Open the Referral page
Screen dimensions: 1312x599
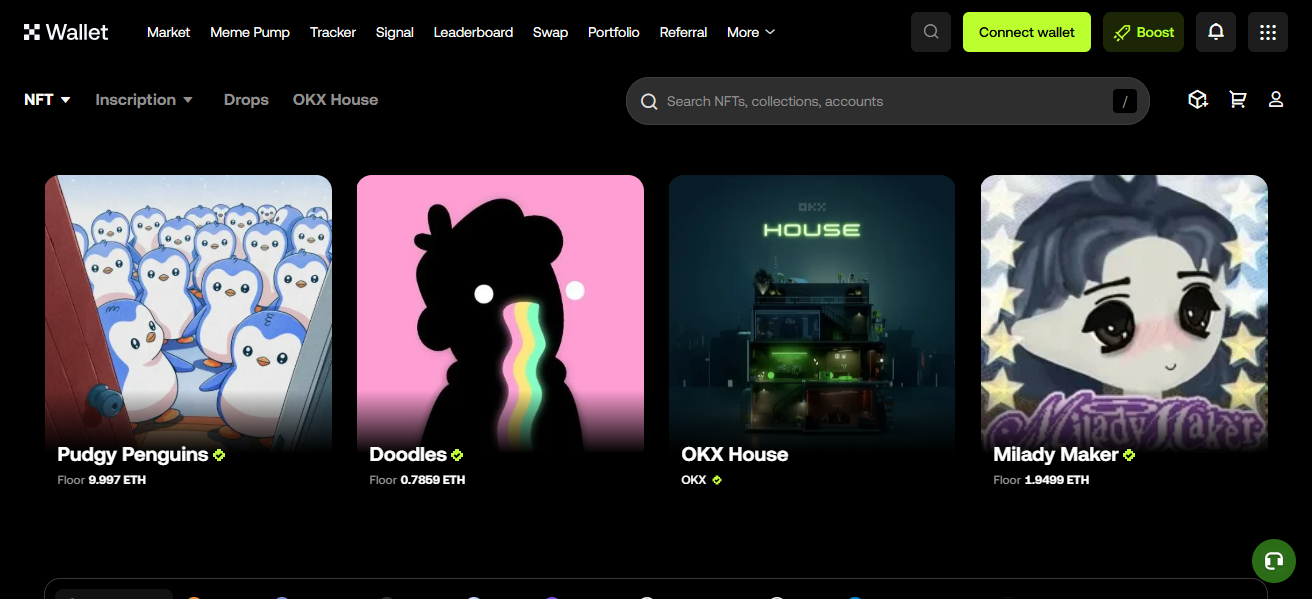click(683, 32)
